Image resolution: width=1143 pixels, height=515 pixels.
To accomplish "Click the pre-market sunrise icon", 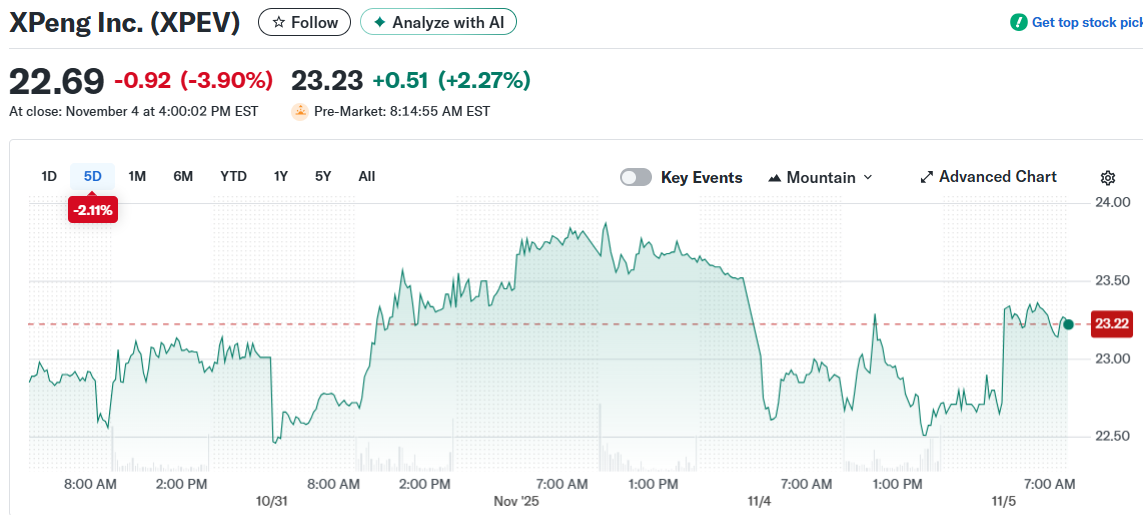I will tap(299, 112).
